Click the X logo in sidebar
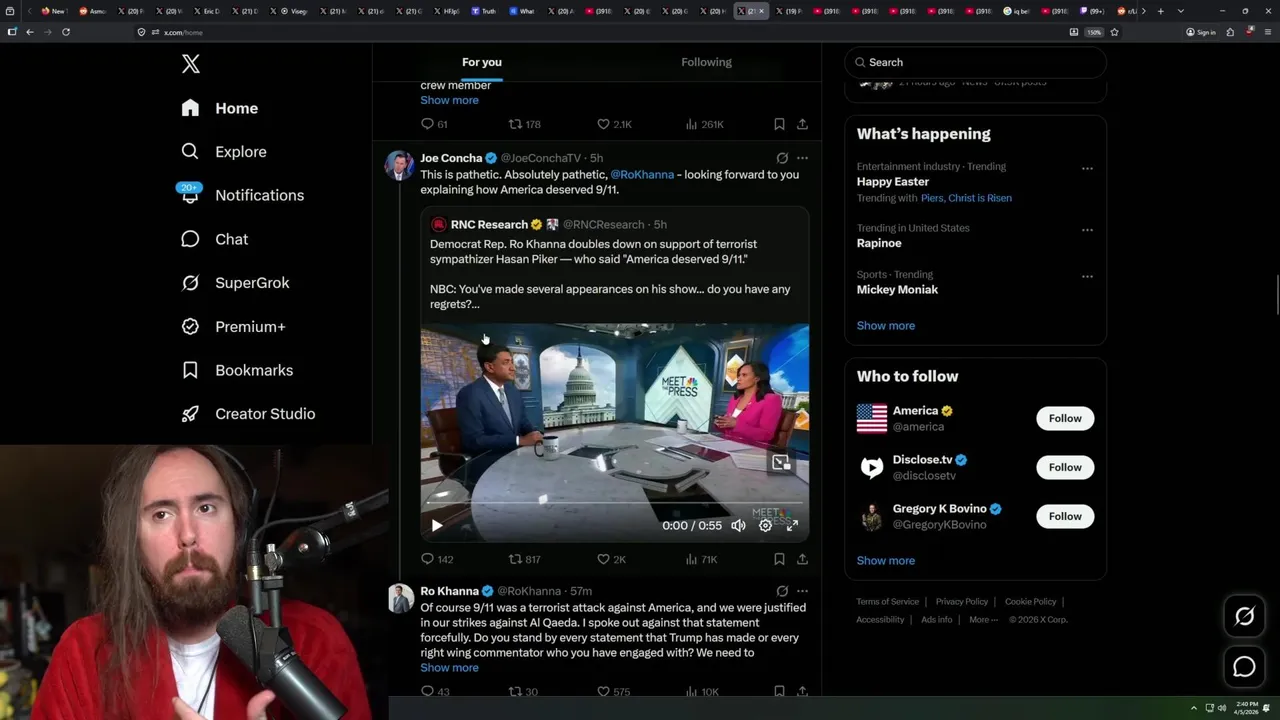Image resolution: width=1280 pixels, height=720 pixels. (x=190, y=64)
